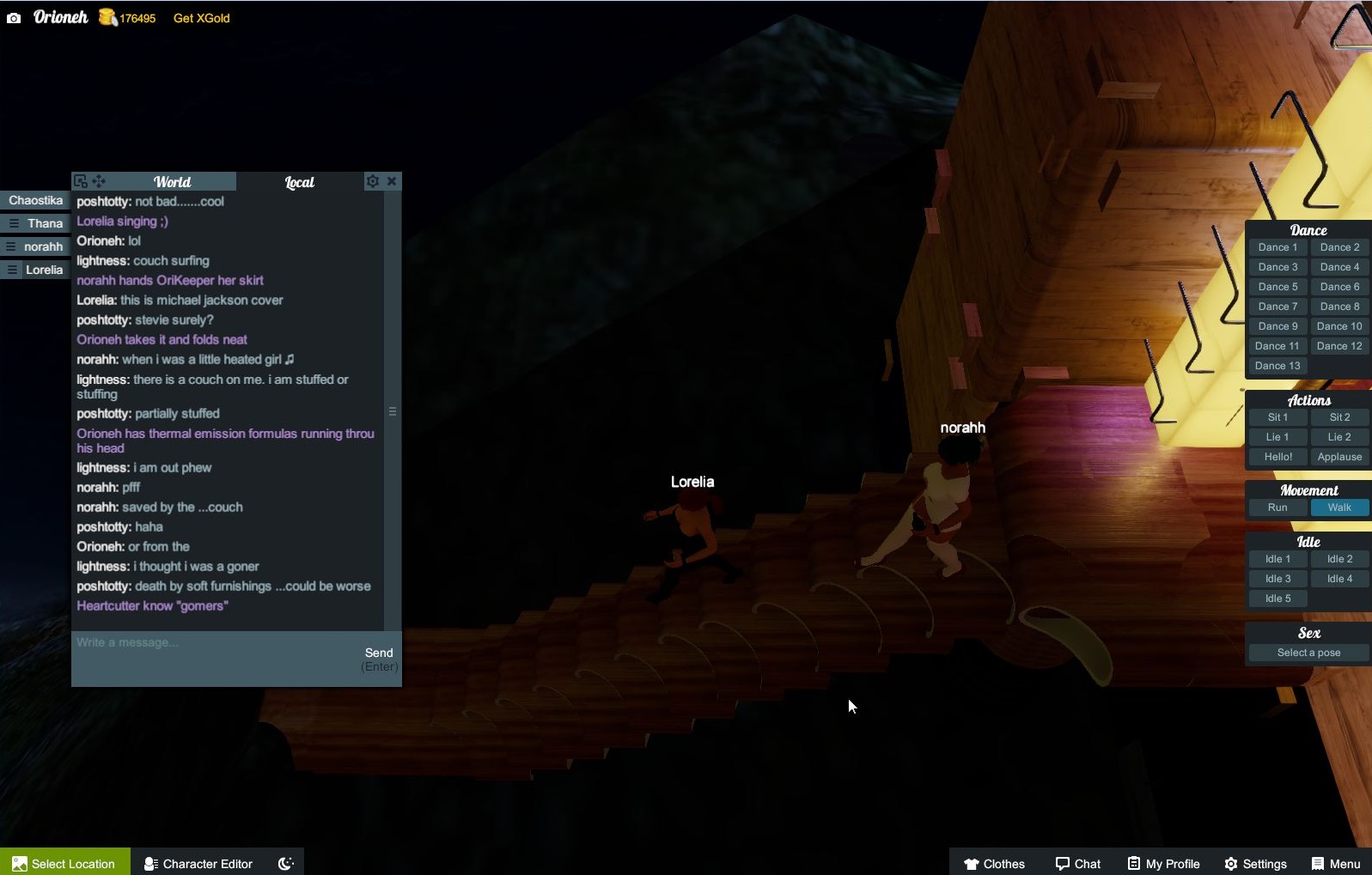The width and height of the screenshot is (1372, 875).
Task: Click the camera screenshot icon
Action: [14, 18]
